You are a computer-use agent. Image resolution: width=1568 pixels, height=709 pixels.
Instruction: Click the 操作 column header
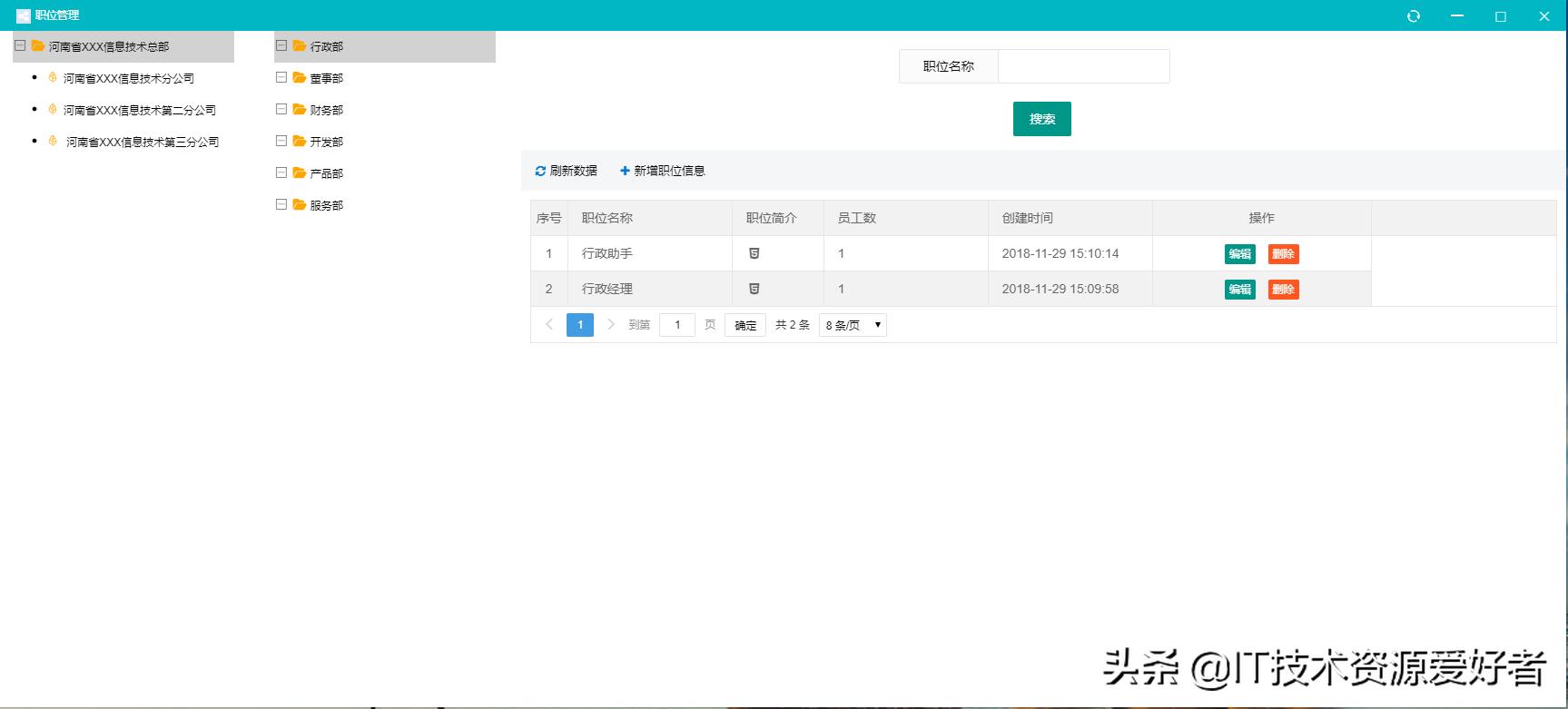[1261, 218]
